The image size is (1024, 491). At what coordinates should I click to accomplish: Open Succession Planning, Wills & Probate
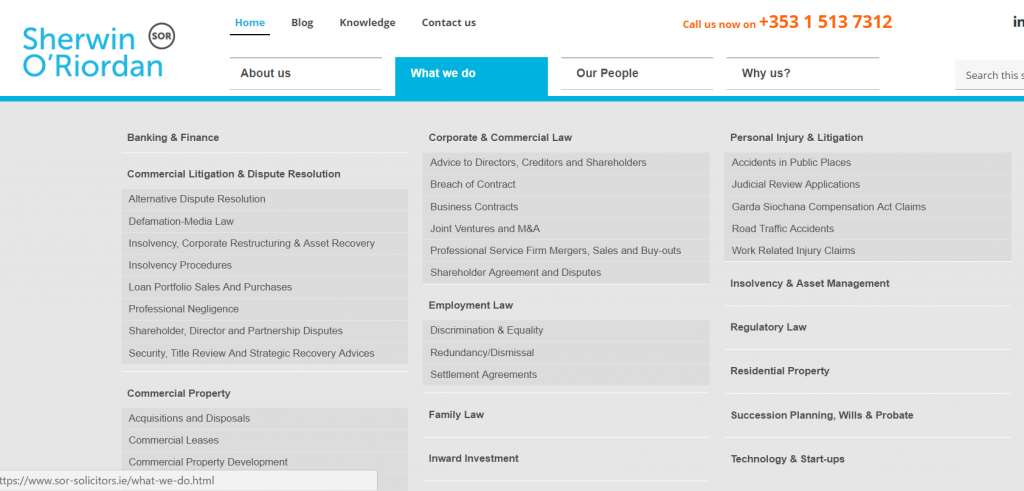(x=822, y=415)
